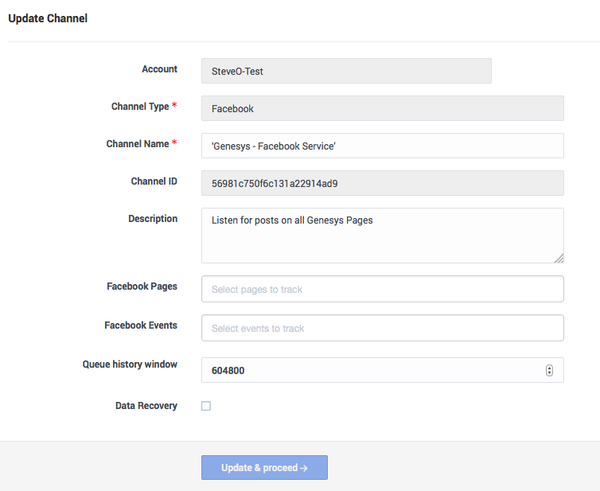Click the Channel Type field showing Facebook
The width and height of the screenshot is (600, 491).
[382, 108]
